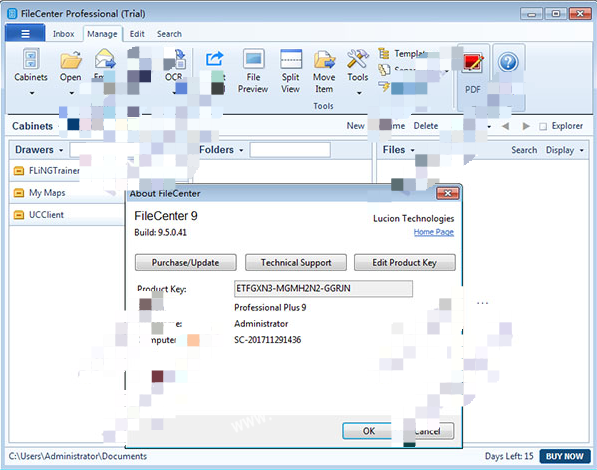
Task: Click the Product Key field
Action: point(323,288)
